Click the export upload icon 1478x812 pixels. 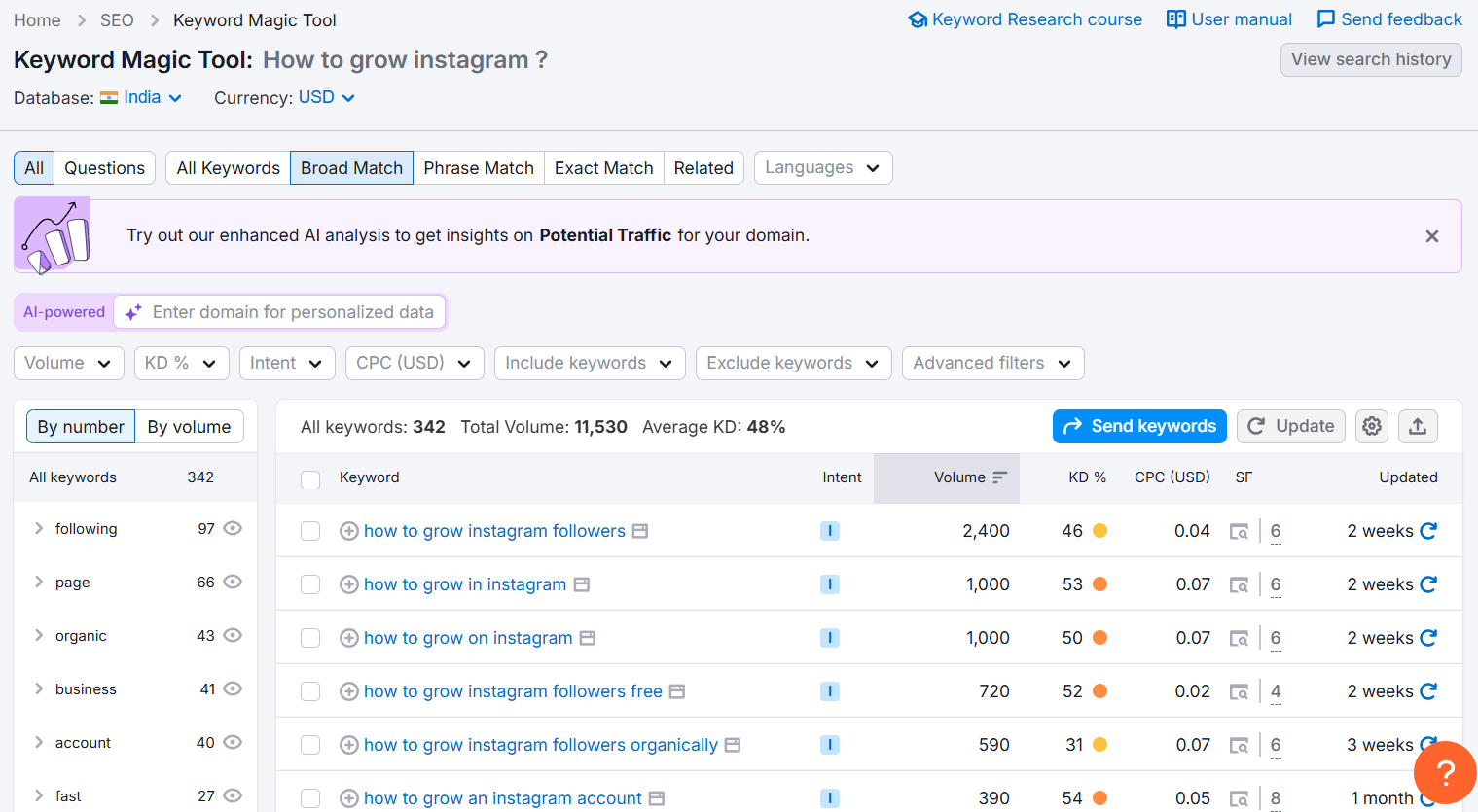point(1417,426)
